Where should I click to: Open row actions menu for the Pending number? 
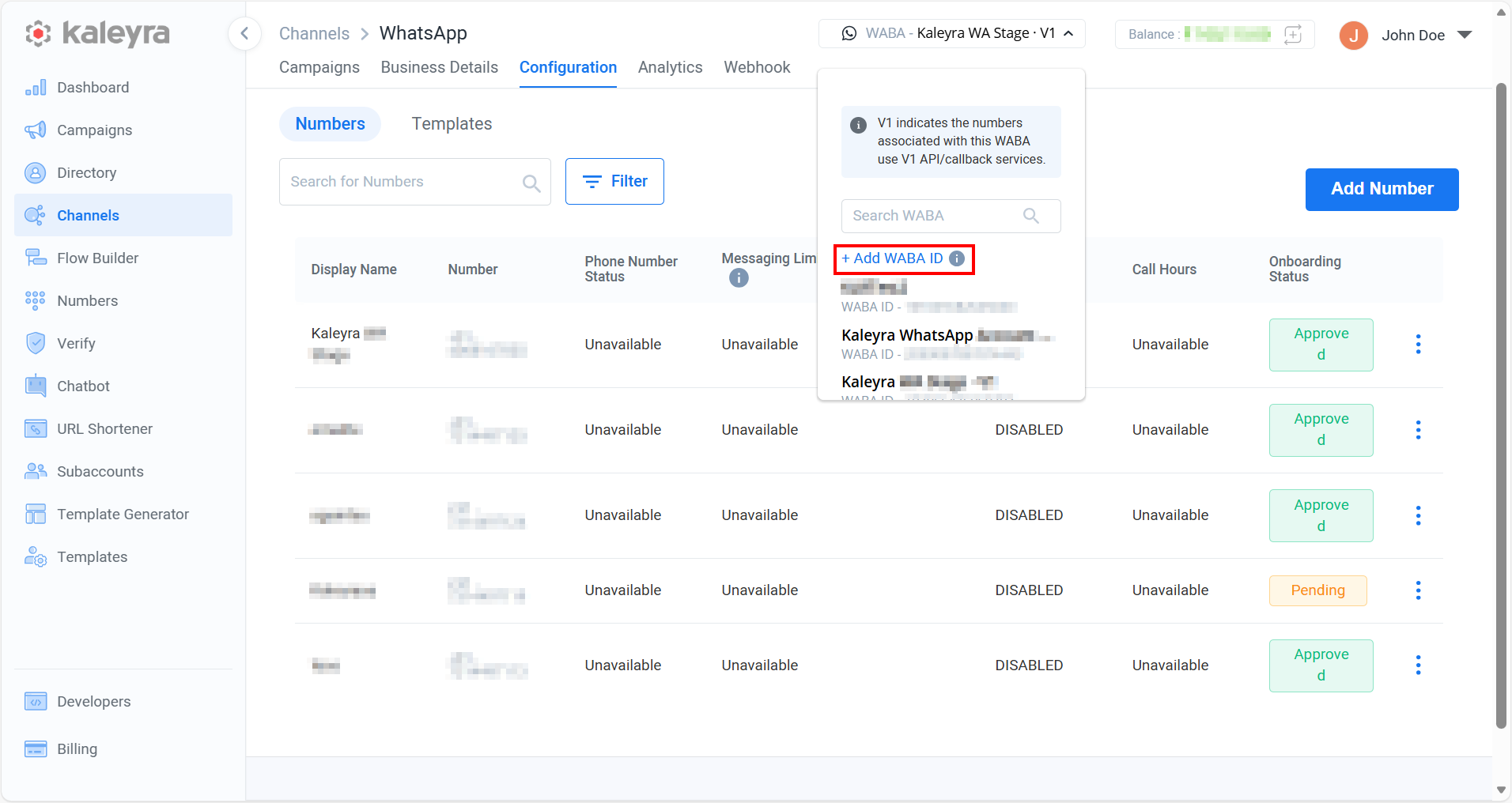click(1419, 590)
